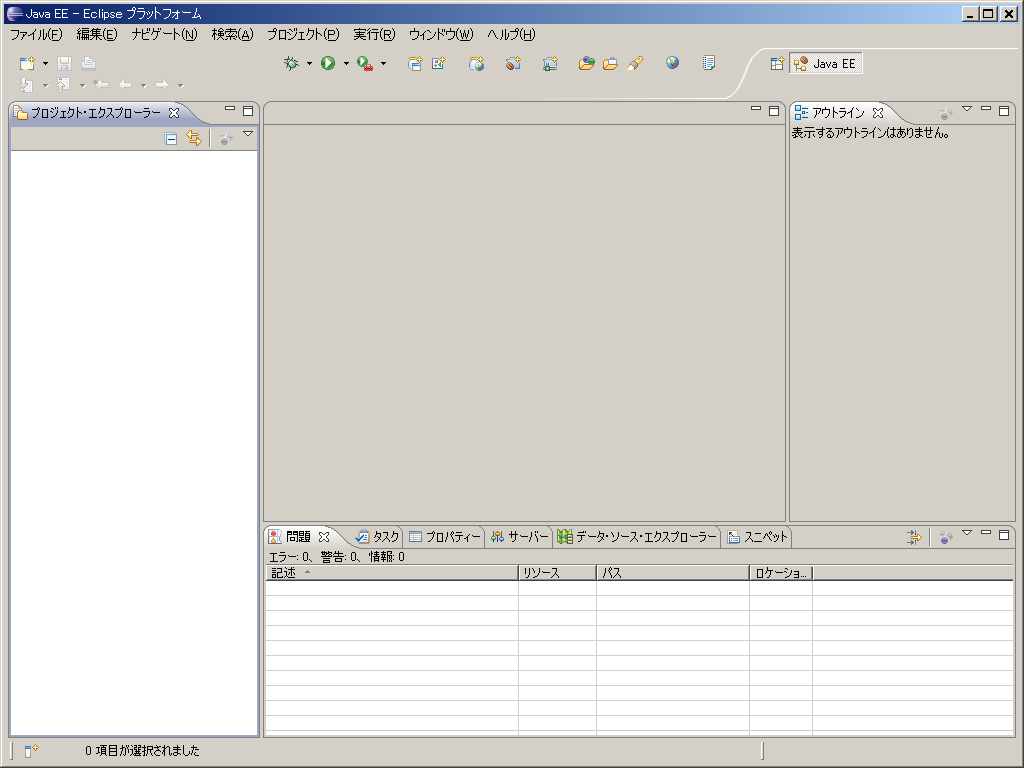This screenshot has height=768, width=1024.
Task: Open the Web Browser globe icon
Action: coord(672,63)
